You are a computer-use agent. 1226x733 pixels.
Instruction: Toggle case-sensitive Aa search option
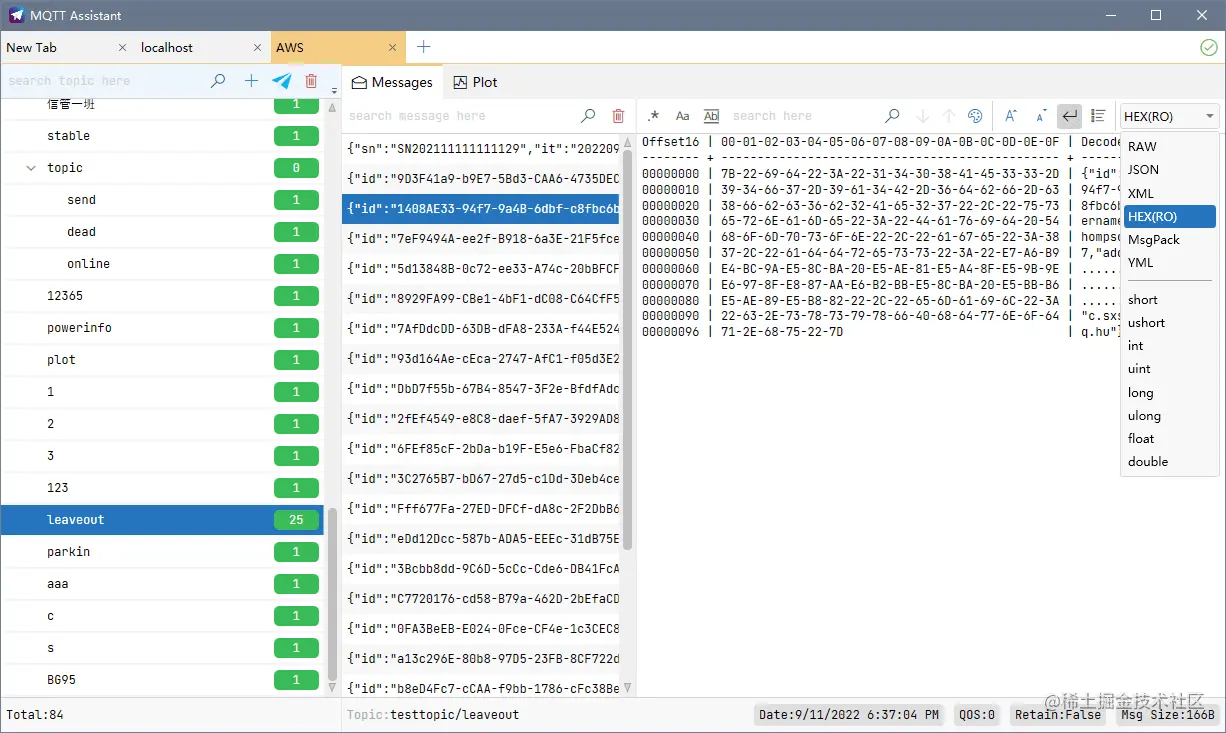pos(682,116)
